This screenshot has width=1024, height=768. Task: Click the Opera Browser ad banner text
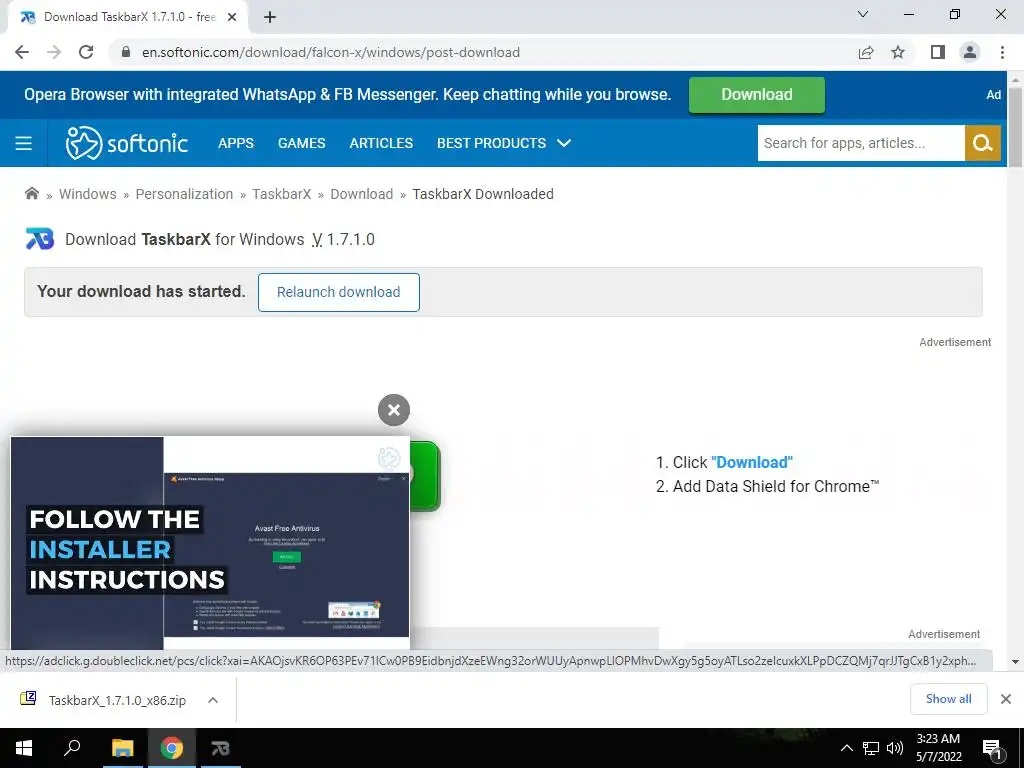point(347,95)
